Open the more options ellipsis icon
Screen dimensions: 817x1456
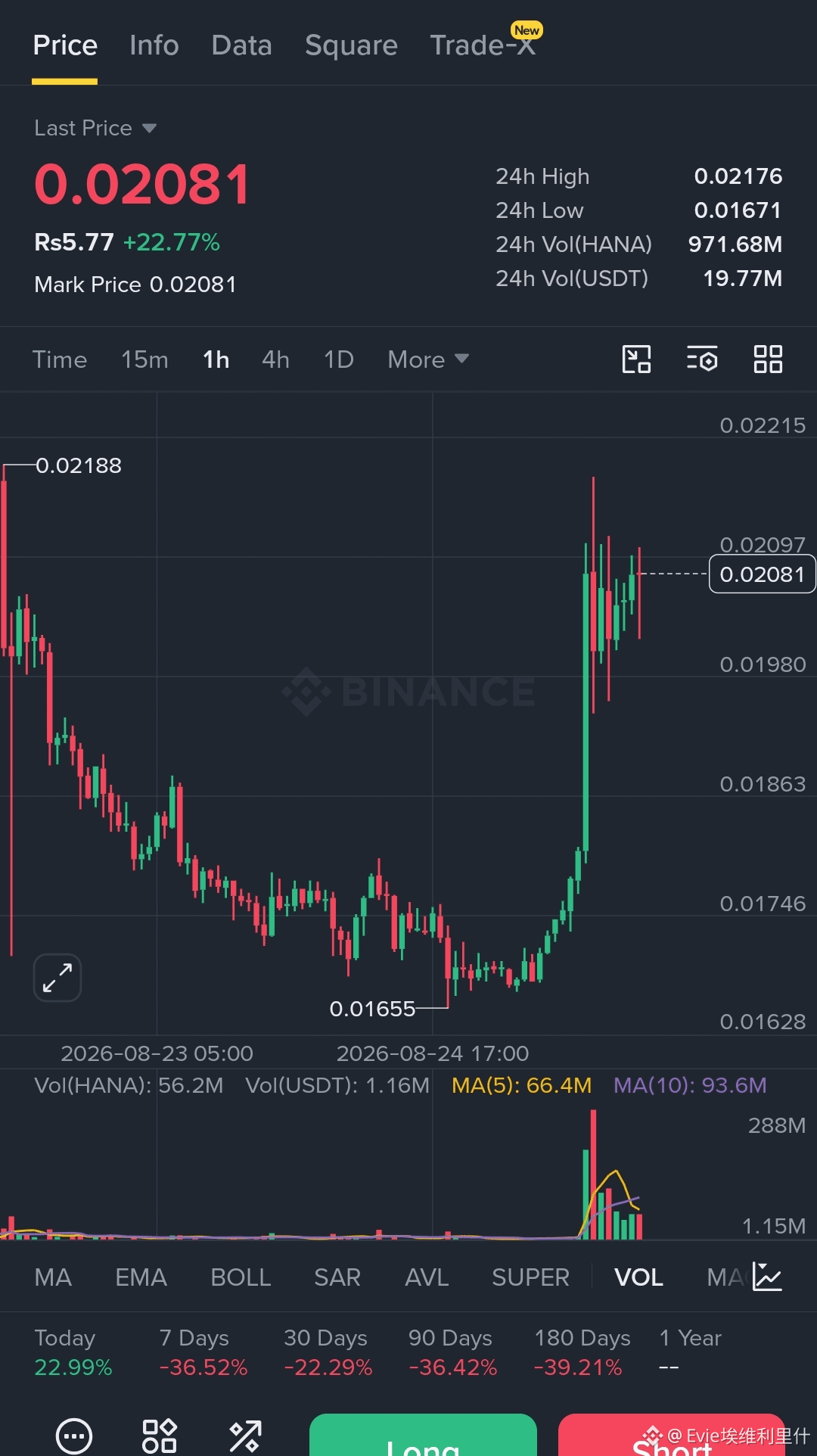tap(74, 1436)
